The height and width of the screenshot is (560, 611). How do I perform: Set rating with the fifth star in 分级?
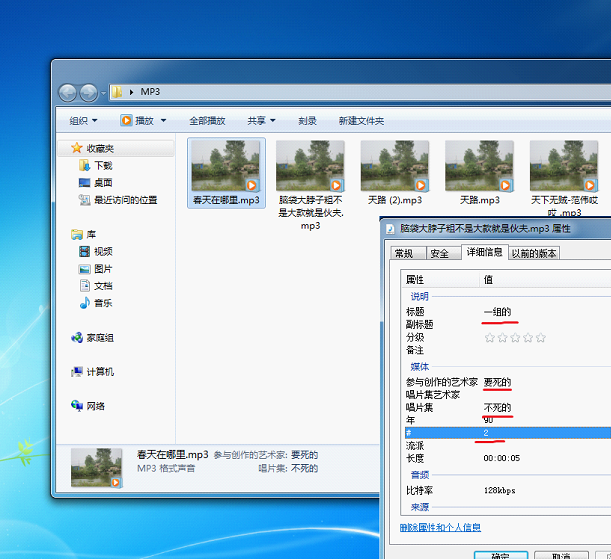point(540,337)
